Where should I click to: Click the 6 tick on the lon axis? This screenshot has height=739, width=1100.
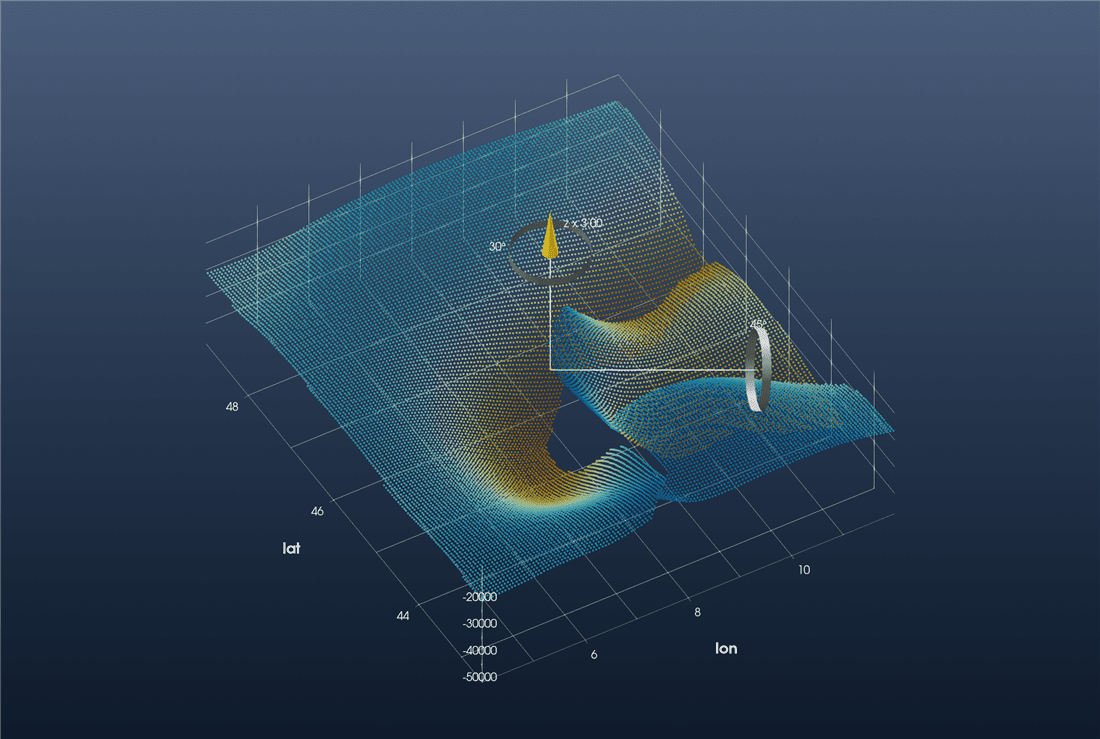point(593,654)
